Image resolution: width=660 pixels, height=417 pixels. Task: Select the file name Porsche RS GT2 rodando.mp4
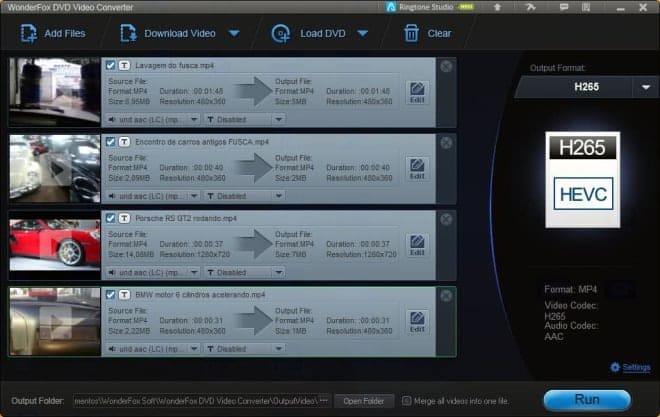[186, 218]
